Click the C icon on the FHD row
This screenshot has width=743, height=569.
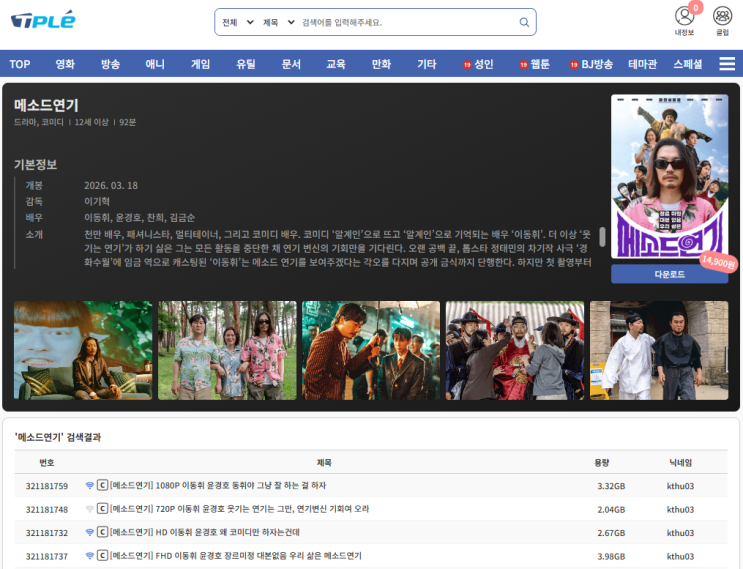[x=102, y=555]
